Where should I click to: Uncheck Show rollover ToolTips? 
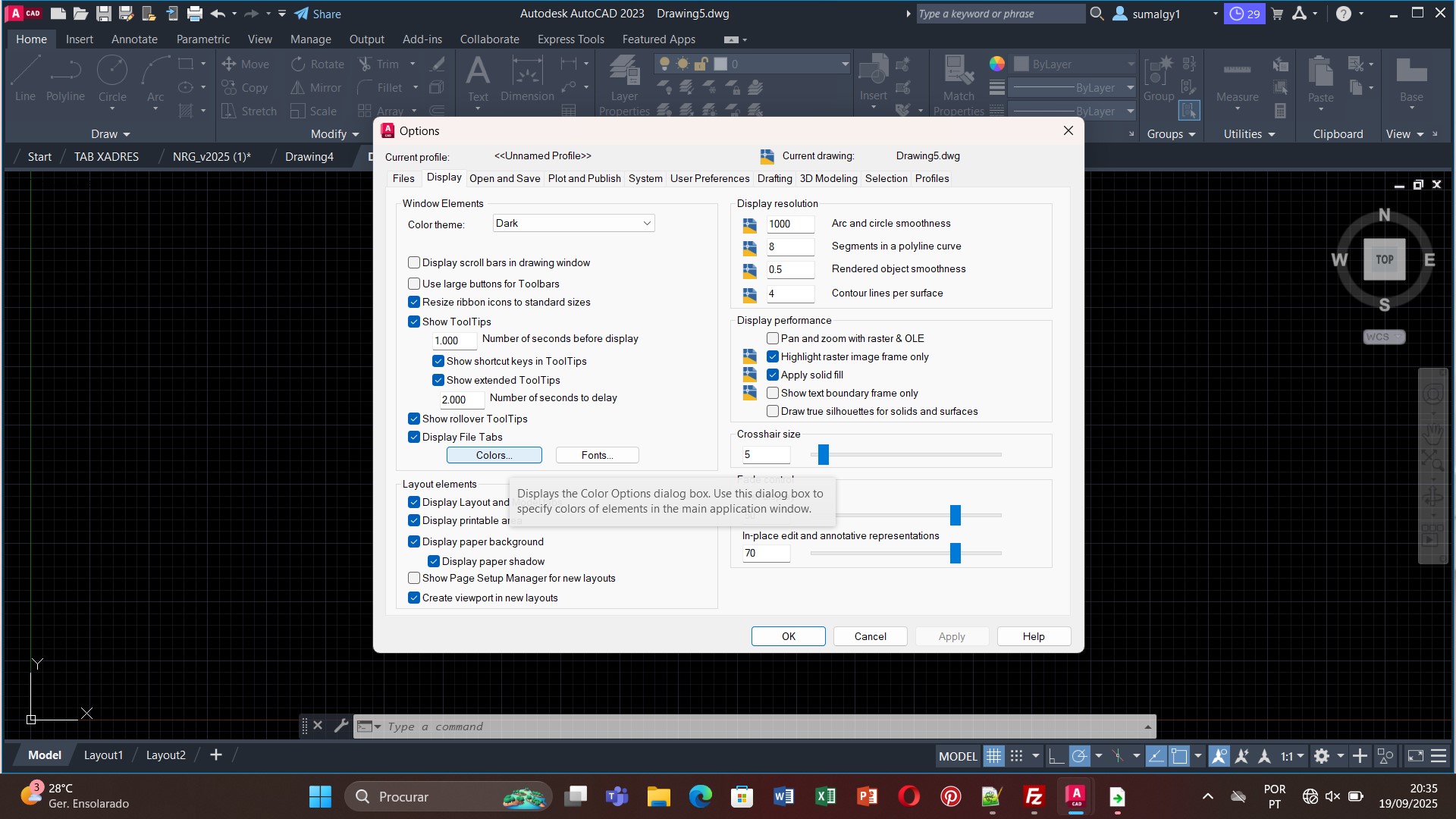pos(414,419)
